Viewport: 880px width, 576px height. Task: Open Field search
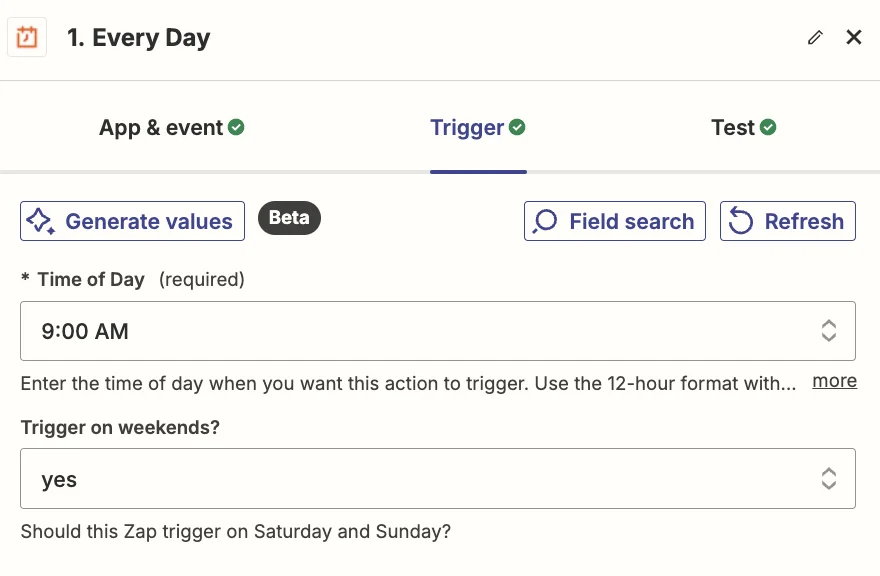(x=614, y=221)
